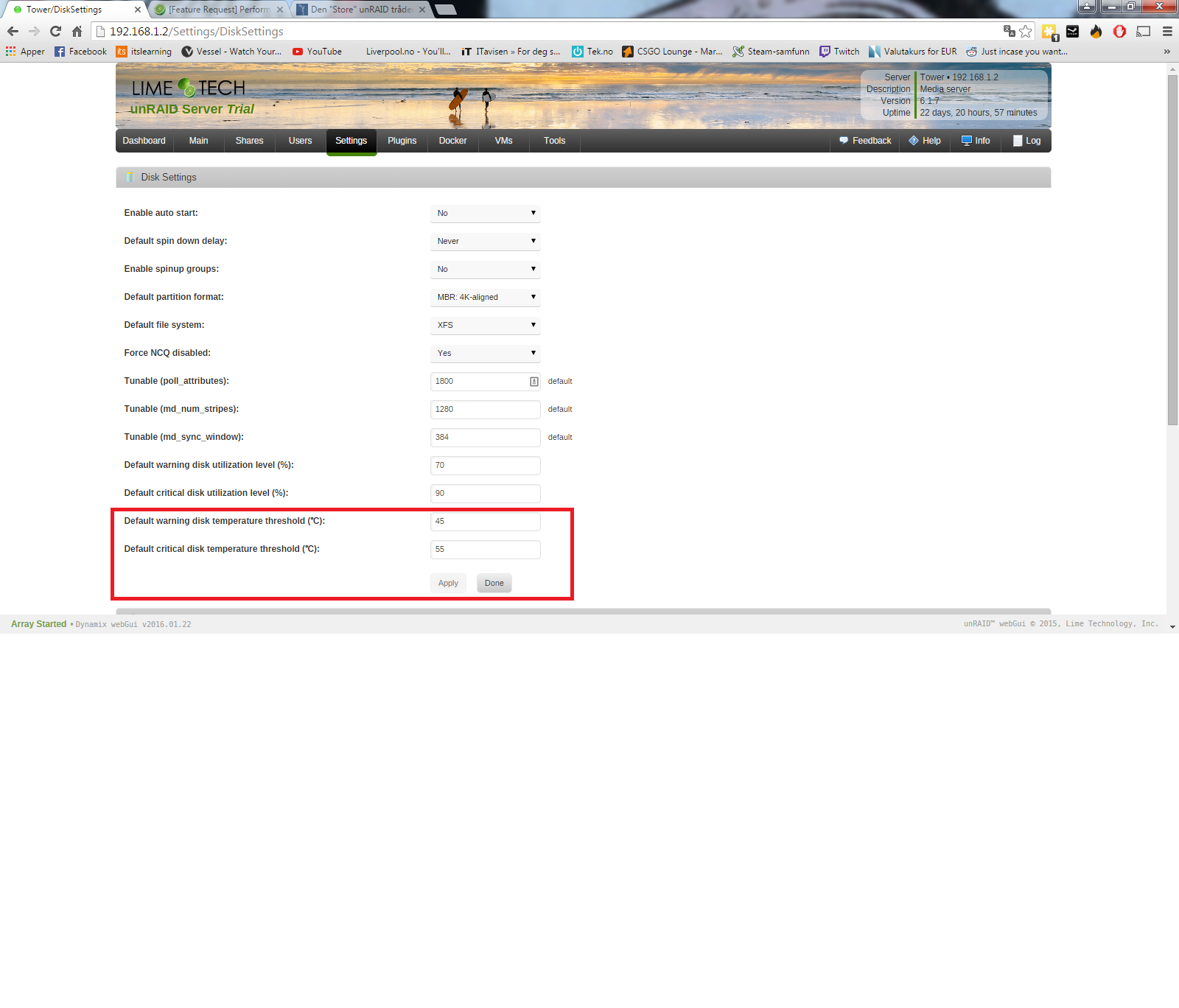Open the itslearning bookmark
1179x1008 pixels.
(x=144, y=52)
